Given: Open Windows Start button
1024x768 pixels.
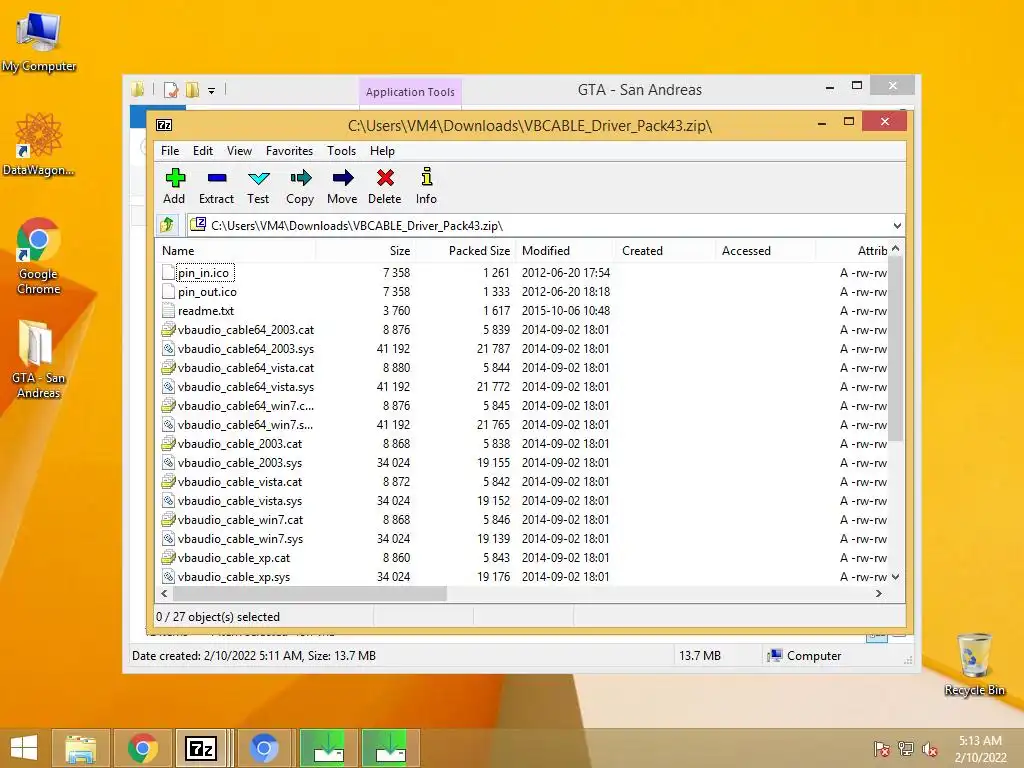Looking at the screenshot, I should 24,748.
